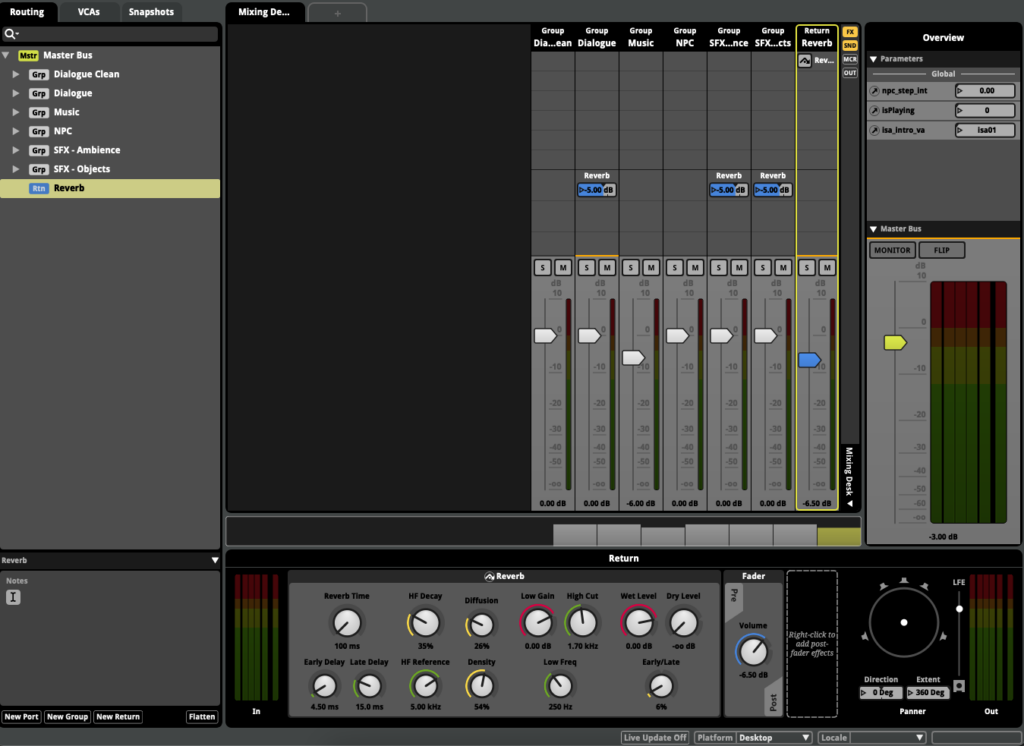1024x746 pixels.
Task: Click the Mstr badge of Master Bus
Action: (28, 55)
